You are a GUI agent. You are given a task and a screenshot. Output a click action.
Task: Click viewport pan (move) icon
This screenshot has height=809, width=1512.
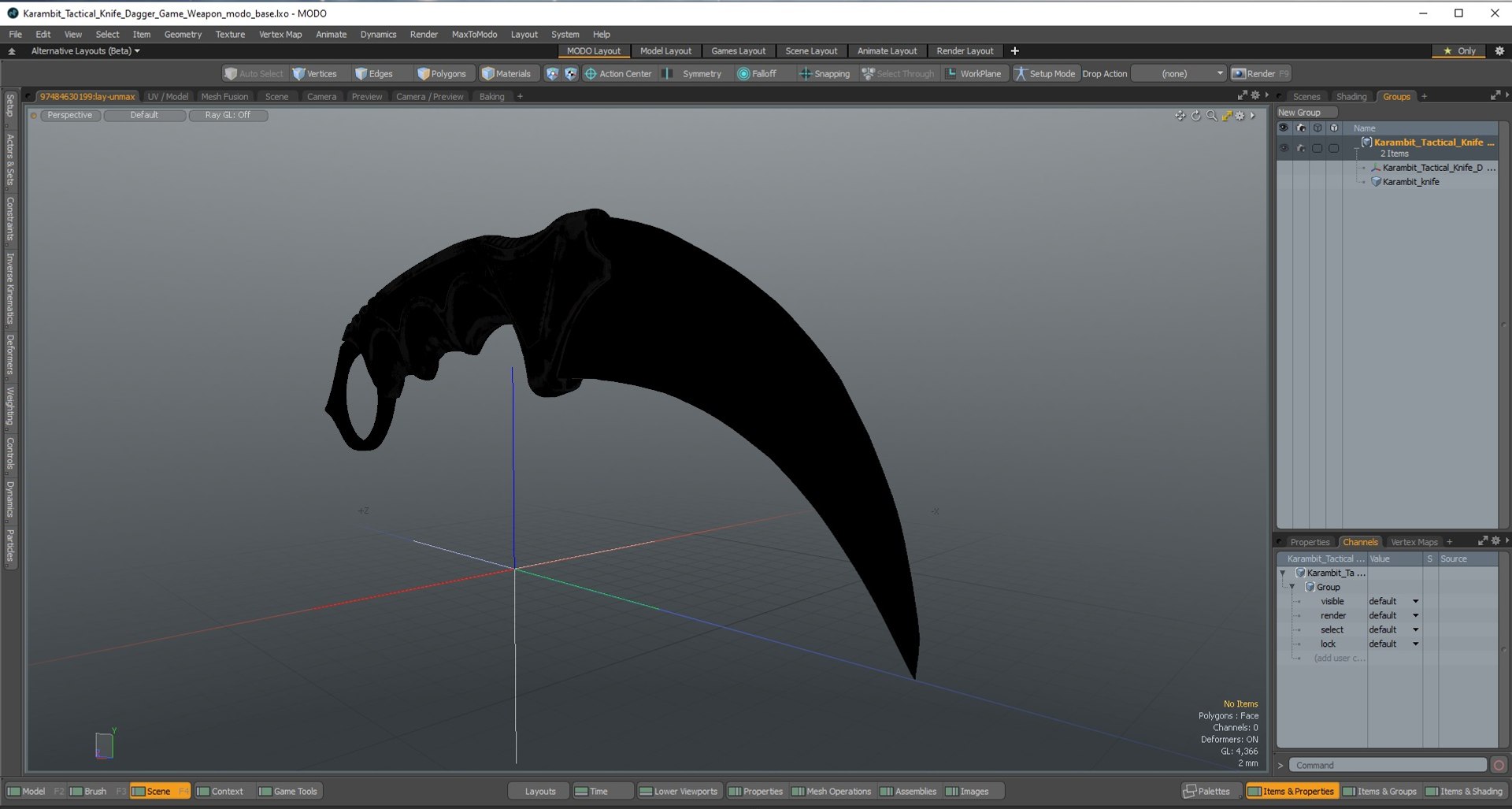pos(1180,116)
